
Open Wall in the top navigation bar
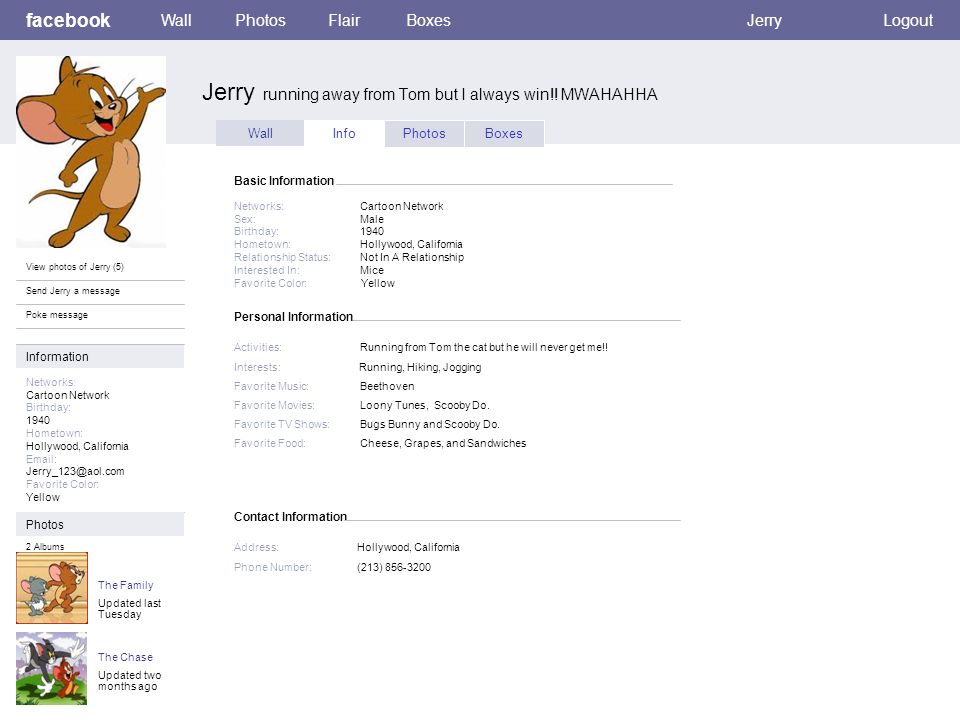tap(176, 20)
